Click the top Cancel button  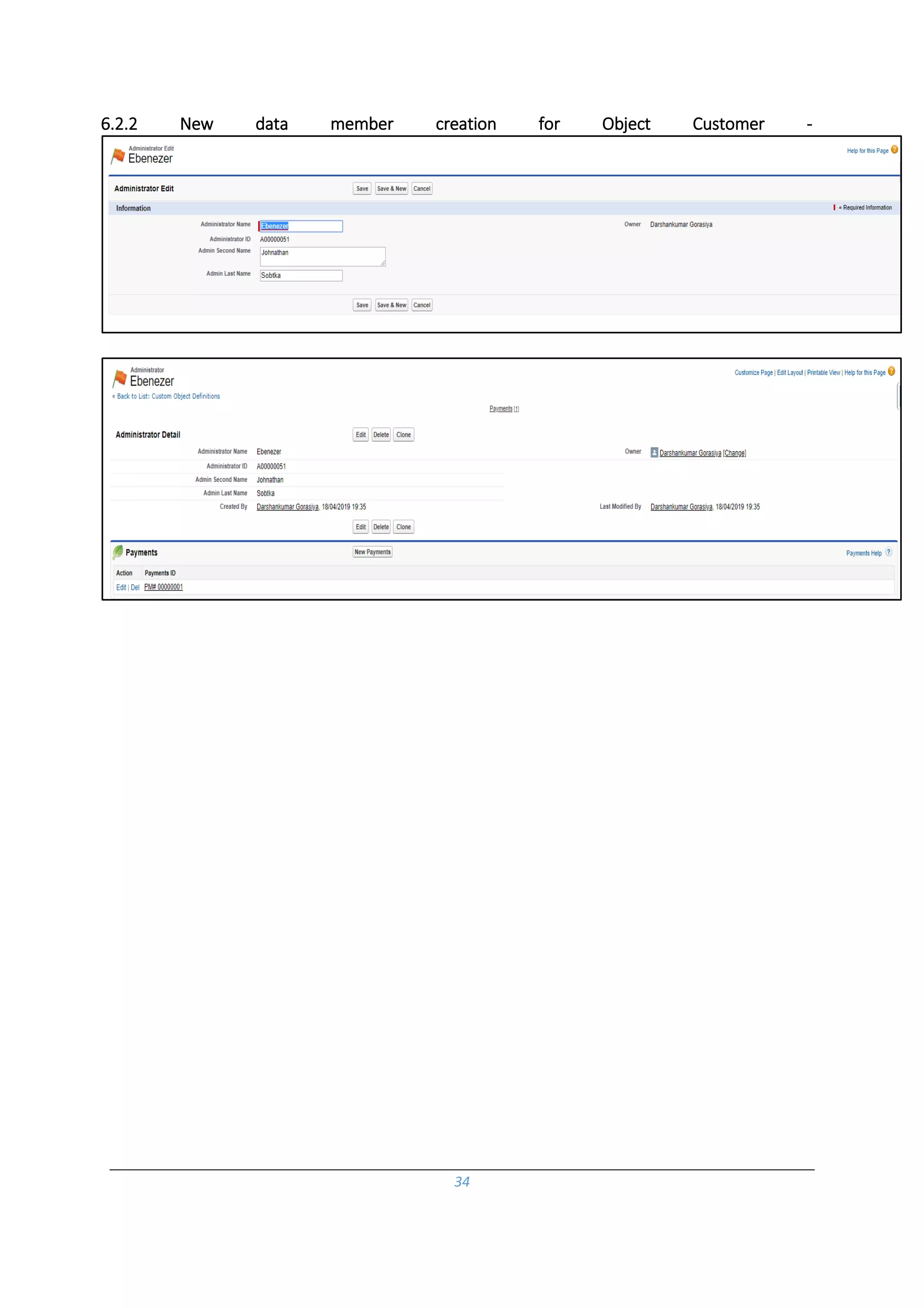pyautogui.click(x=422, y=189)
